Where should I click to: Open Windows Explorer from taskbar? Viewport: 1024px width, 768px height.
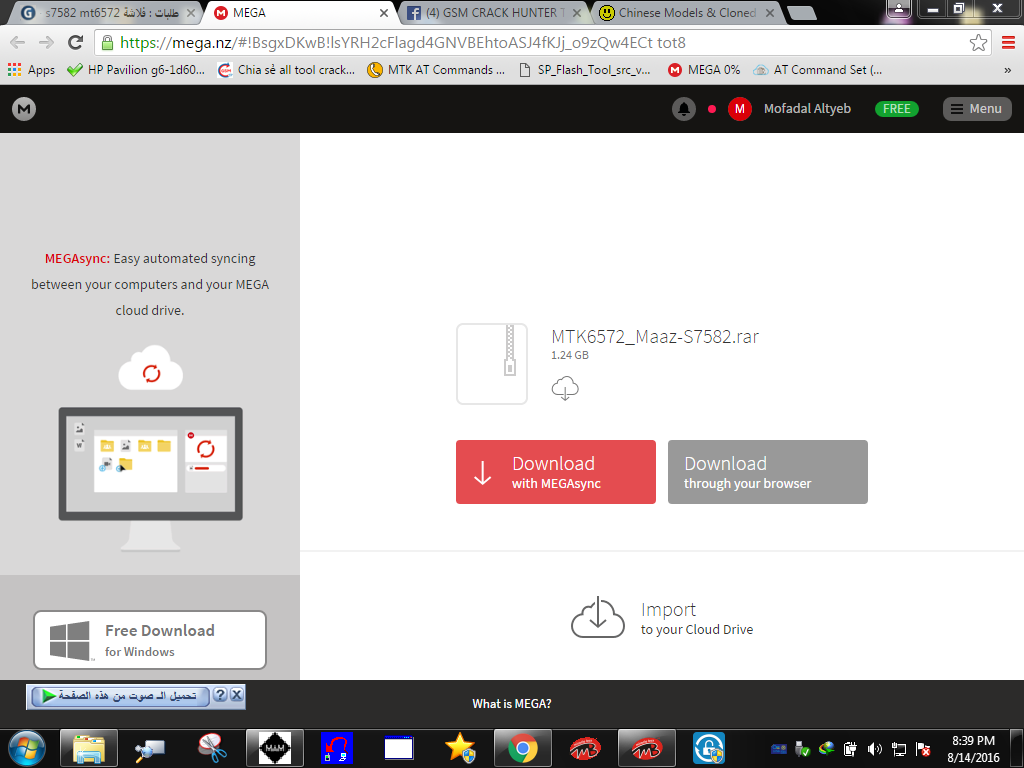(x=89, y=748)
